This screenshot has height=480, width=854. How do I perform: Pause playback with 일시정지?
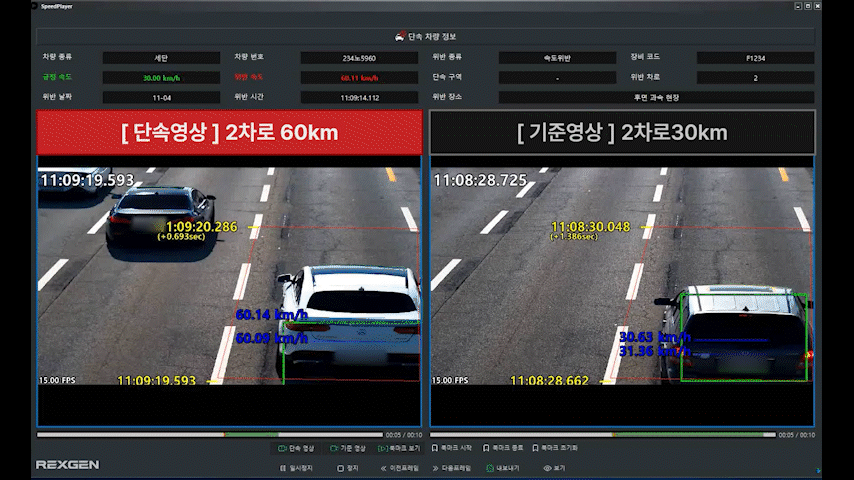[x=296, y=468]
